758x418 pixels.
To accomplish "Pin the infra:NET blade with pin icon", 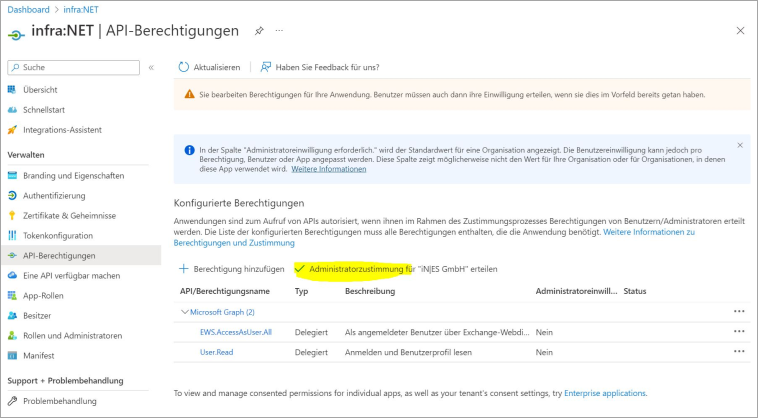I will point(259,31).
